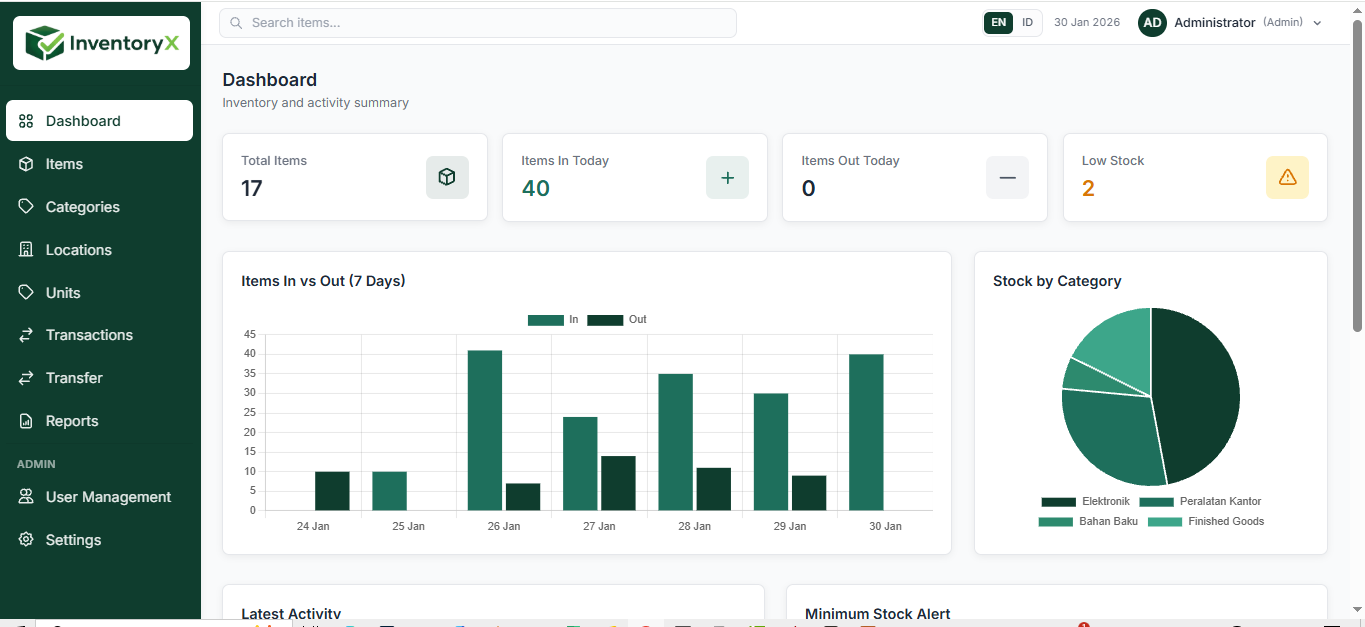
Task: Click the Total Items package icon
Action: tap(447, 177)
